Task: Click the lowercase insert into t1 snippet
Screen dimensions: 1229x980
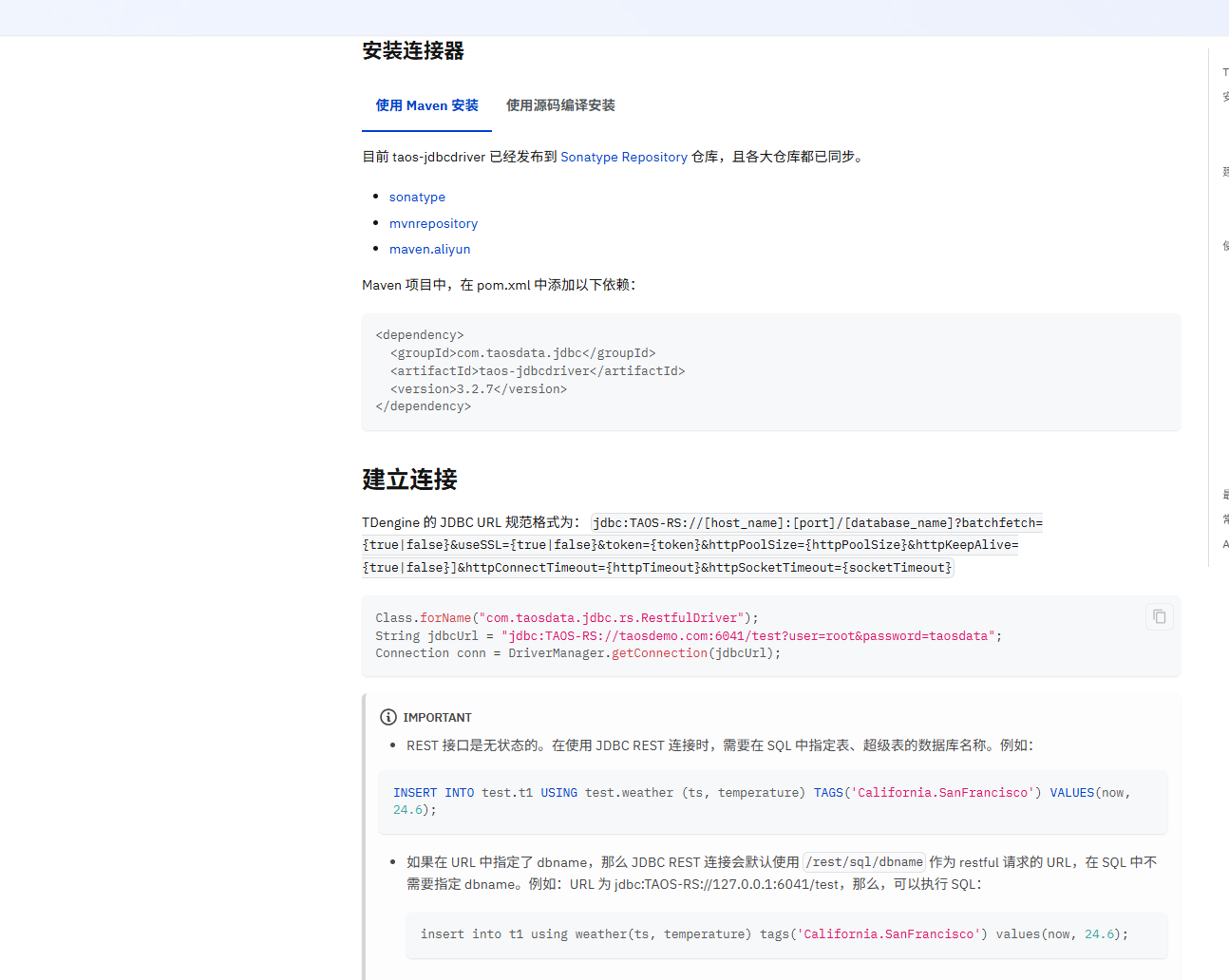Action: 773,934
